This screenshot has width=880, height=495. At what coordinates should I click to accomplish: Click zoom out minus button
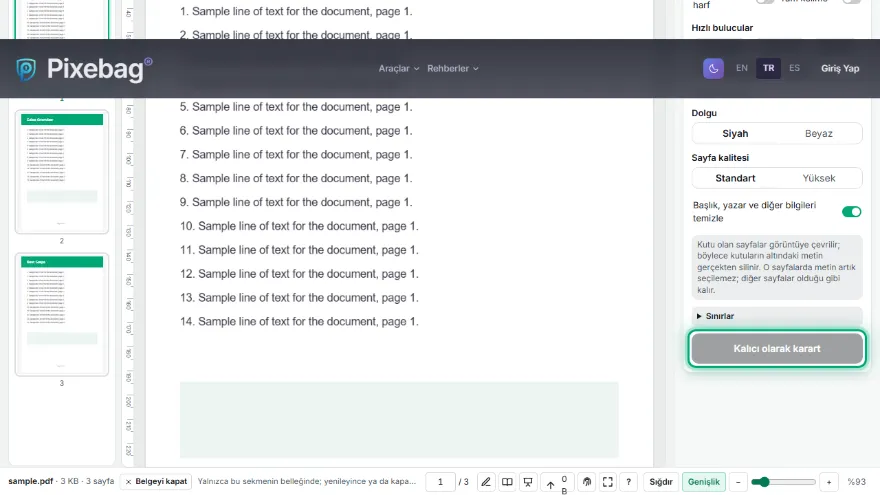click(738, 482)
